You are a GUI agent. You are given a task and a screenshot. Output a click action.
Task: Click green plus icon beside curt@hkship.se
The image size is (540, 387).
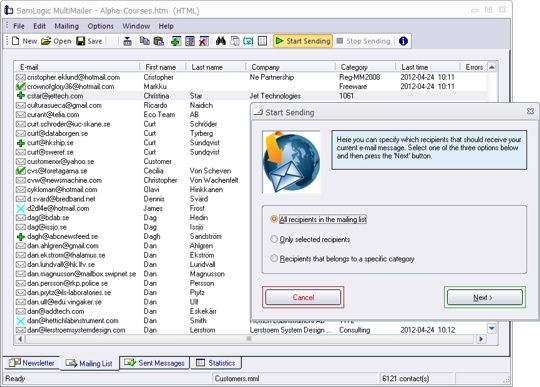(x=21, y=143)
